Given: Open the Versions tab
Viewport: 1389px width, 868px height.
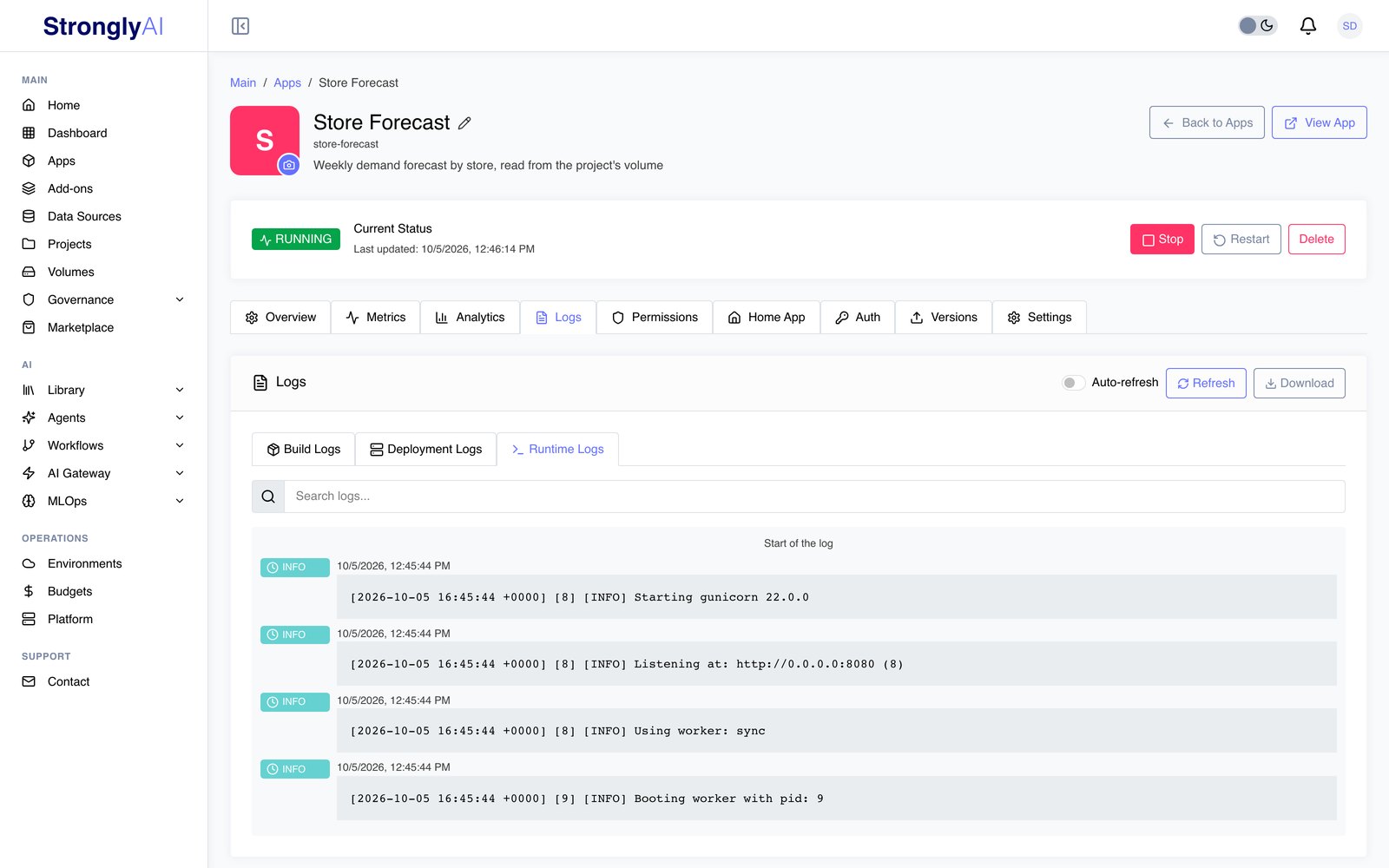Looking at the screenshot, I should click(944, 318).
